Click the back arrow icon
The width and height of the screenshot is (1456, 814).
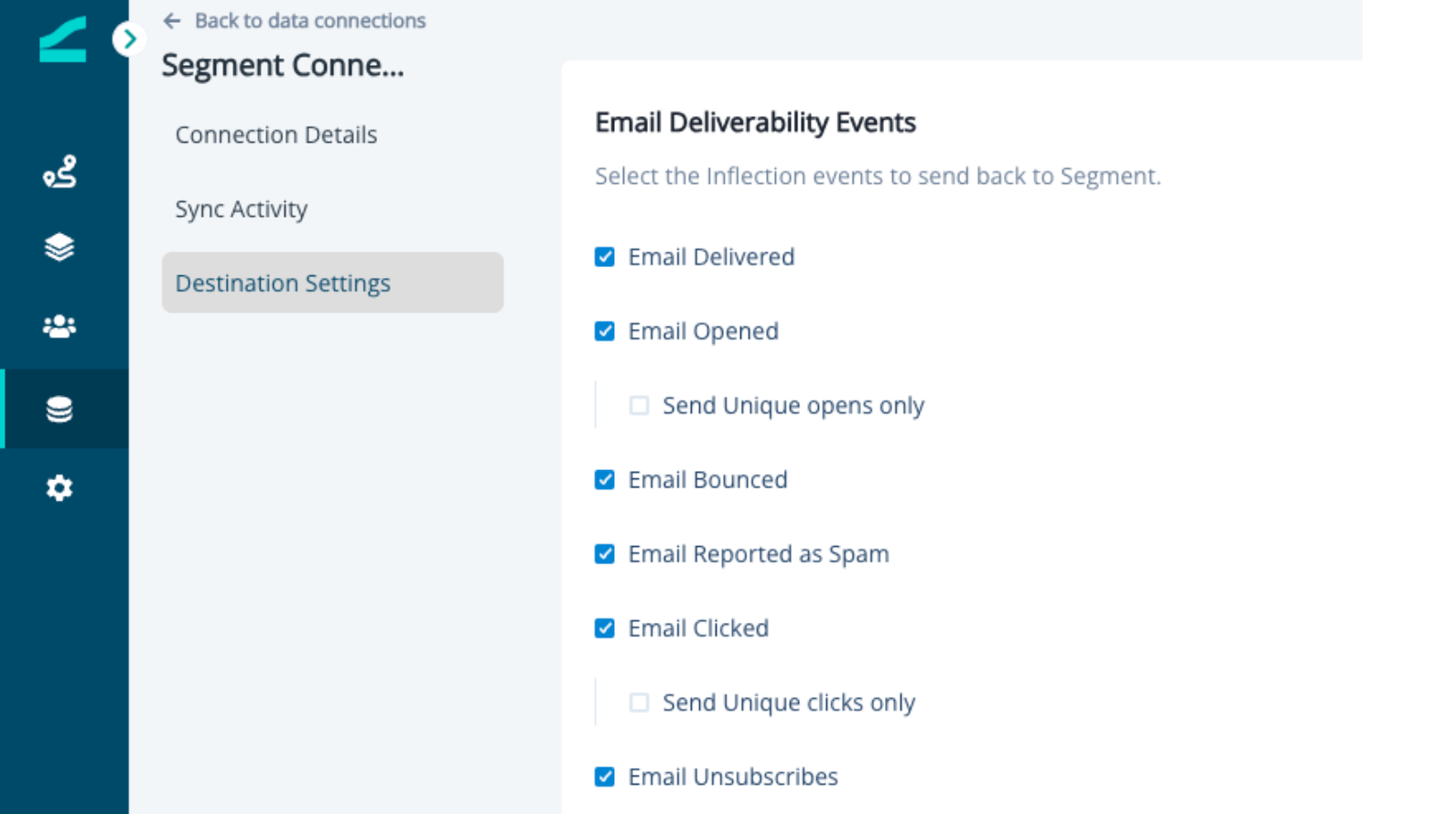(x=172, y=21)
